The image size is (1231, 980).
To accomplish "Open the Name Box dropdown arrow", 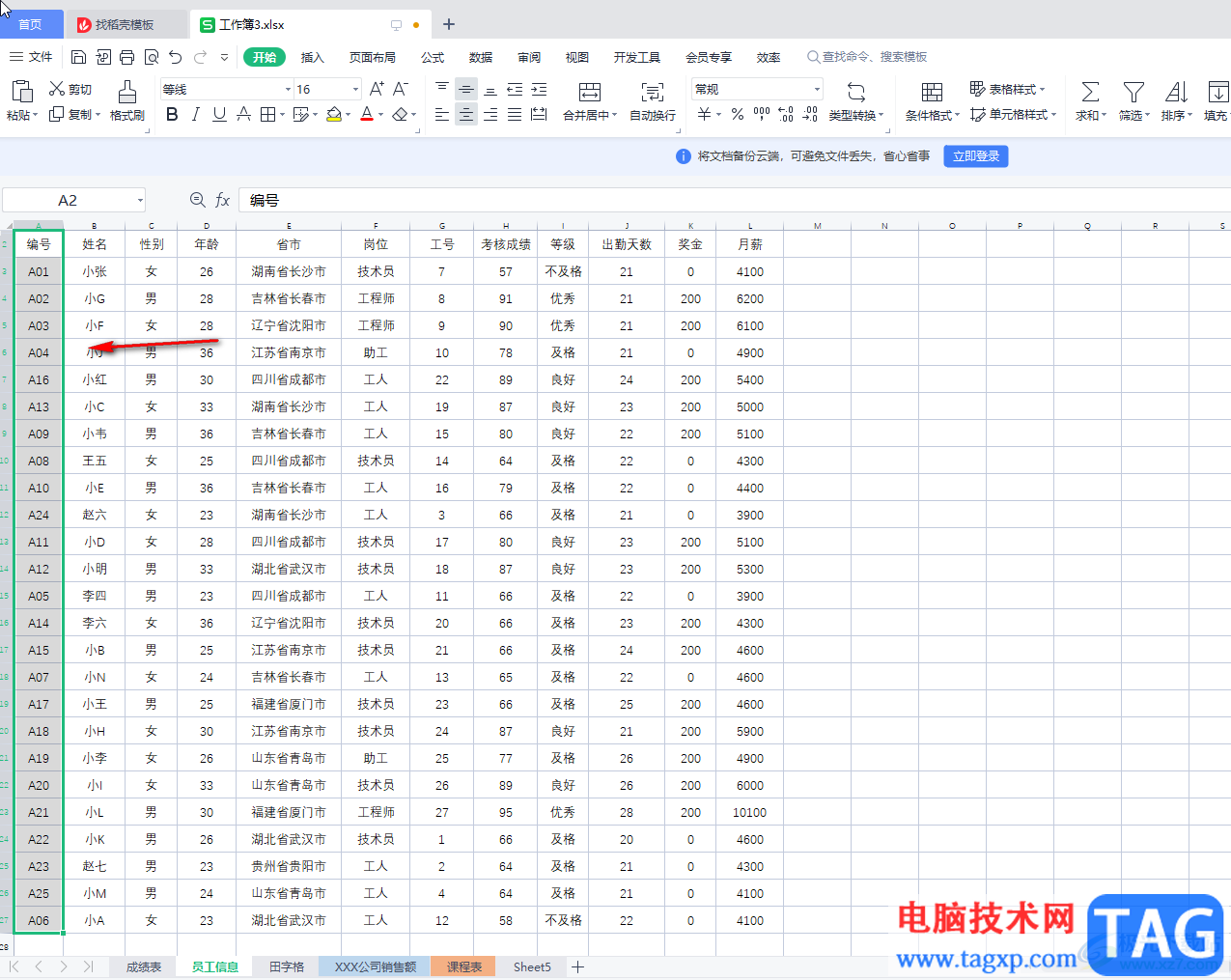I will (140, 200).
